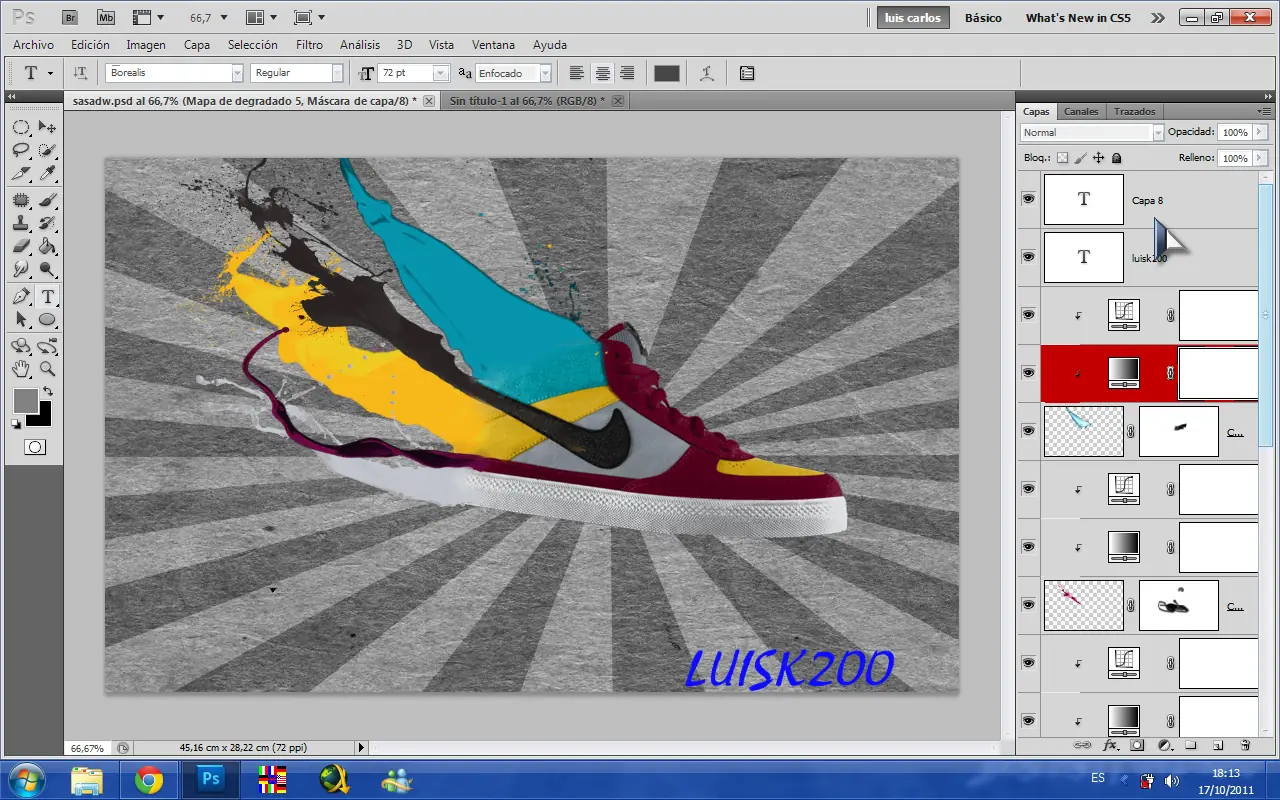Image resolution: width=1280 pixels, height=800 pixels.
Task: Select the Ellipse shape tool
Action: pyautogui.click(x=47, y=319)
